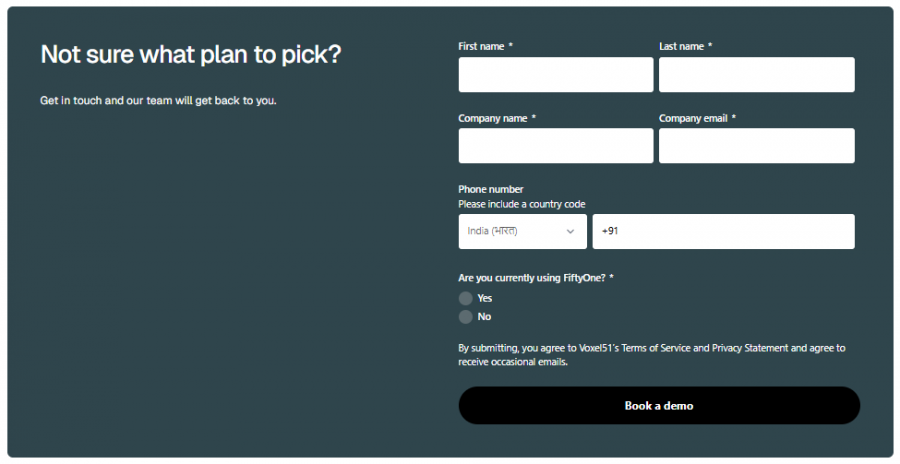Click the 'Not sure what plan to pick?' heading
Screen dimensions: 900x464
190,55
